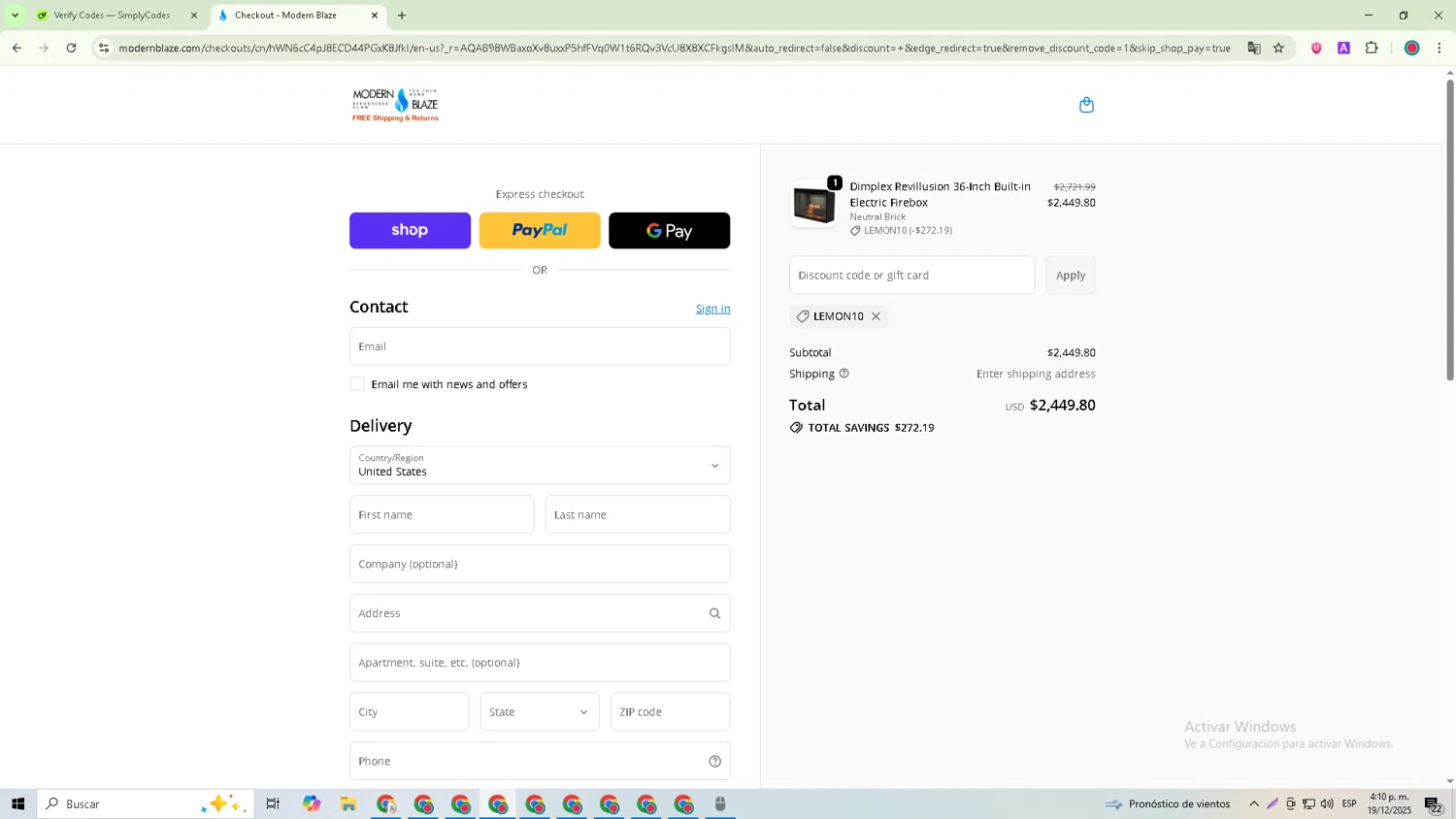Open the notification center icon
The image size is (1456, 819).
pyautogui.click(x=1433, y=803)
